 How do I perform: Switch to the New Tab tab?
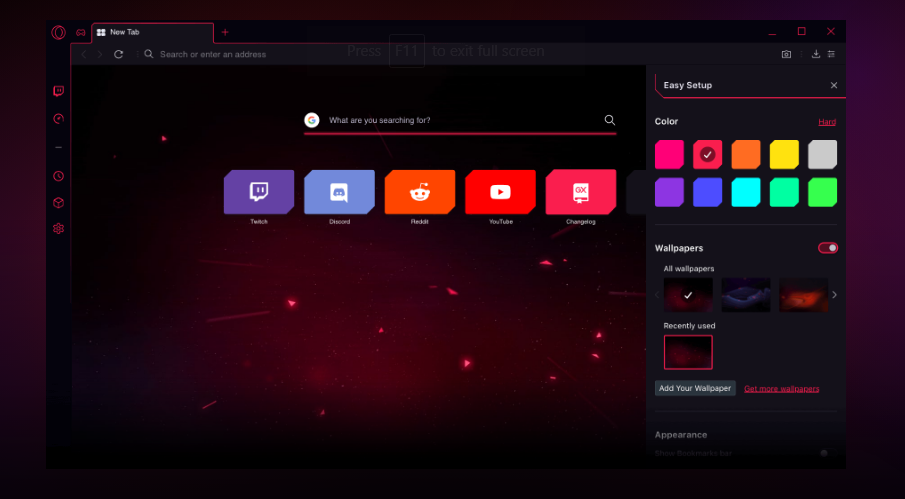click(152, 32)
